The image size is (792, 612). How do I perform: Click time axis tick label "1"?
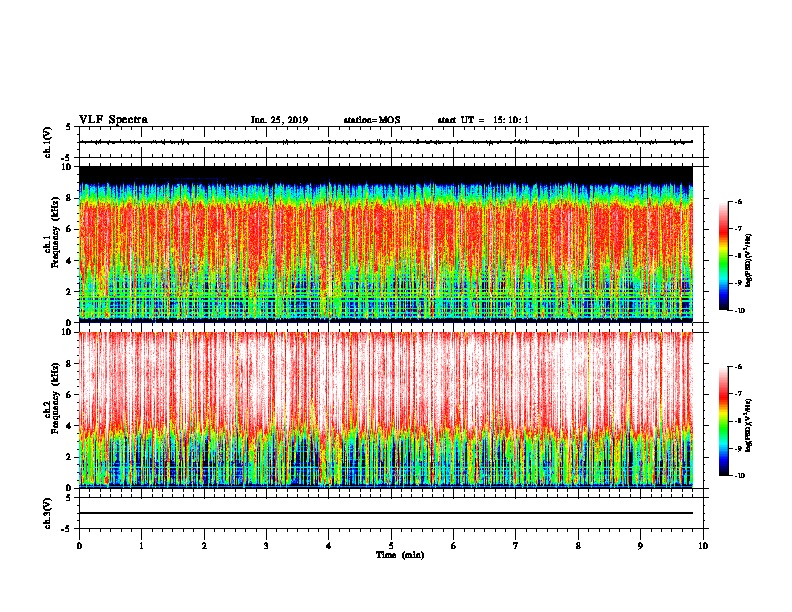tap(141, 546)
